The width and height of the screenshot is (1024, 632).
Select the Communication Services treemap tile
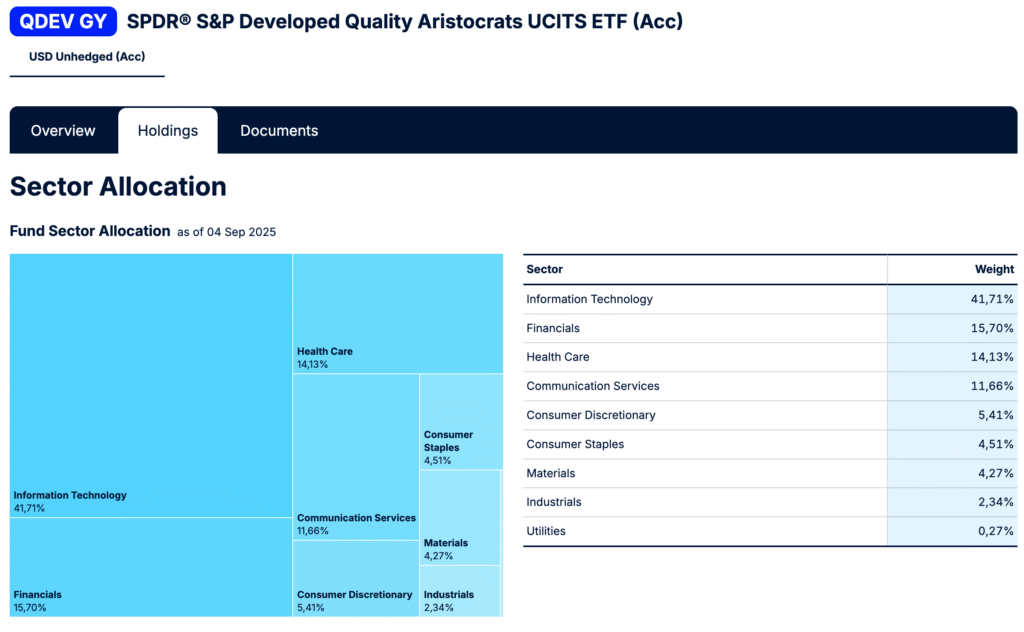point(356,457)
